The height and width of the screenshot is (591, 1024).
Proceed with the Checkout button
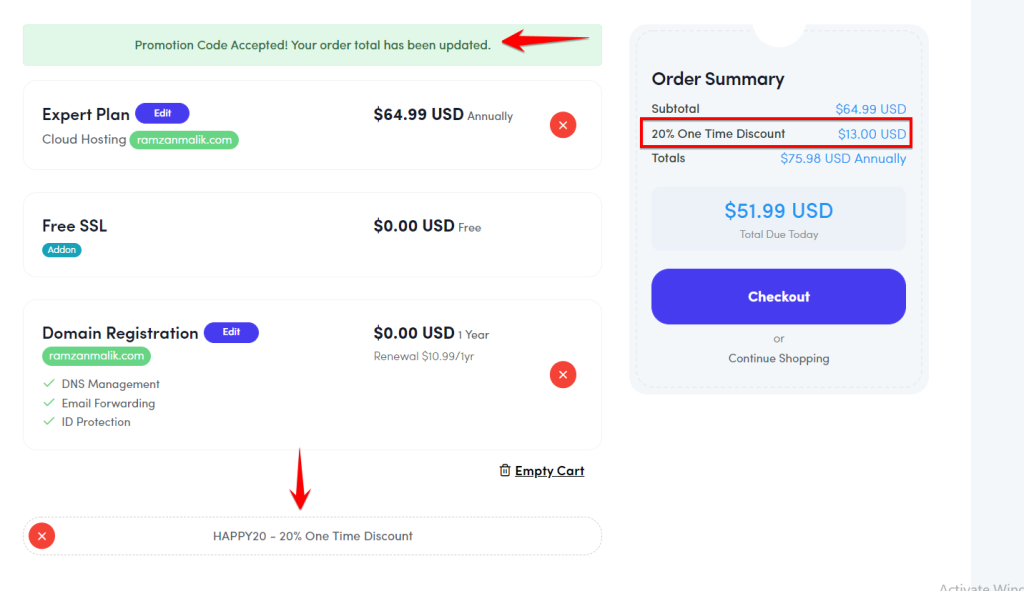tap(778, 296)
